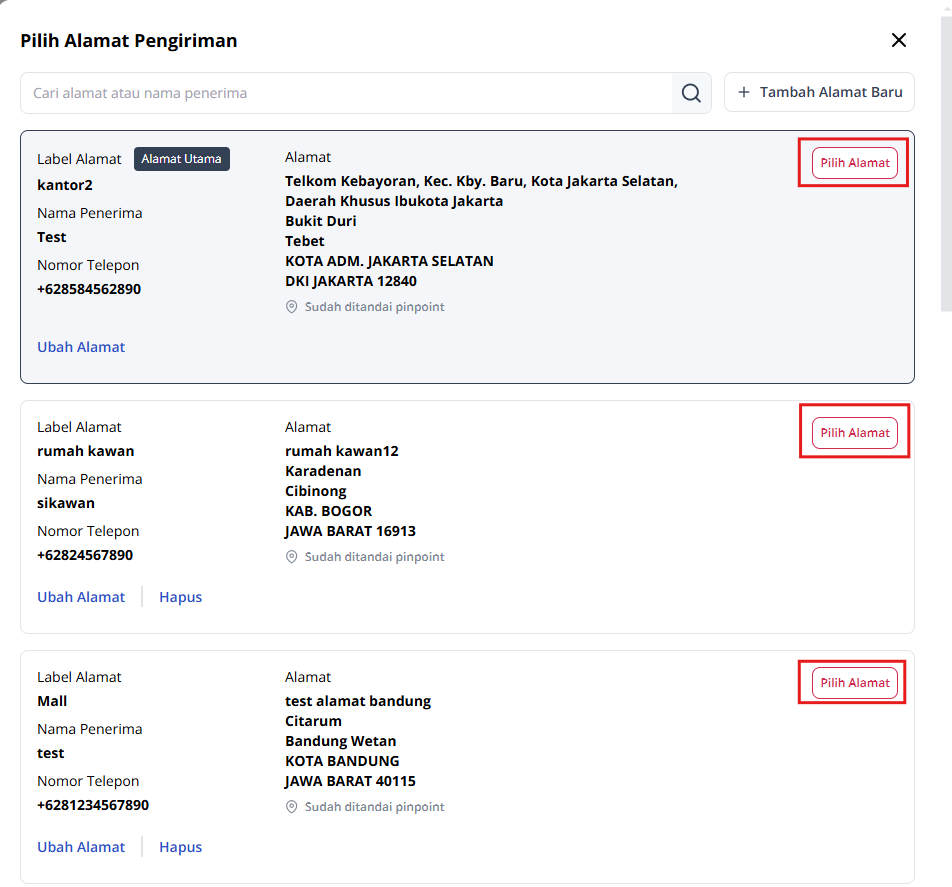Delete rumah kawan address via Hapus
Image resolution: width=952 pixels, height=887 pixels.
[x=180, y=597]
